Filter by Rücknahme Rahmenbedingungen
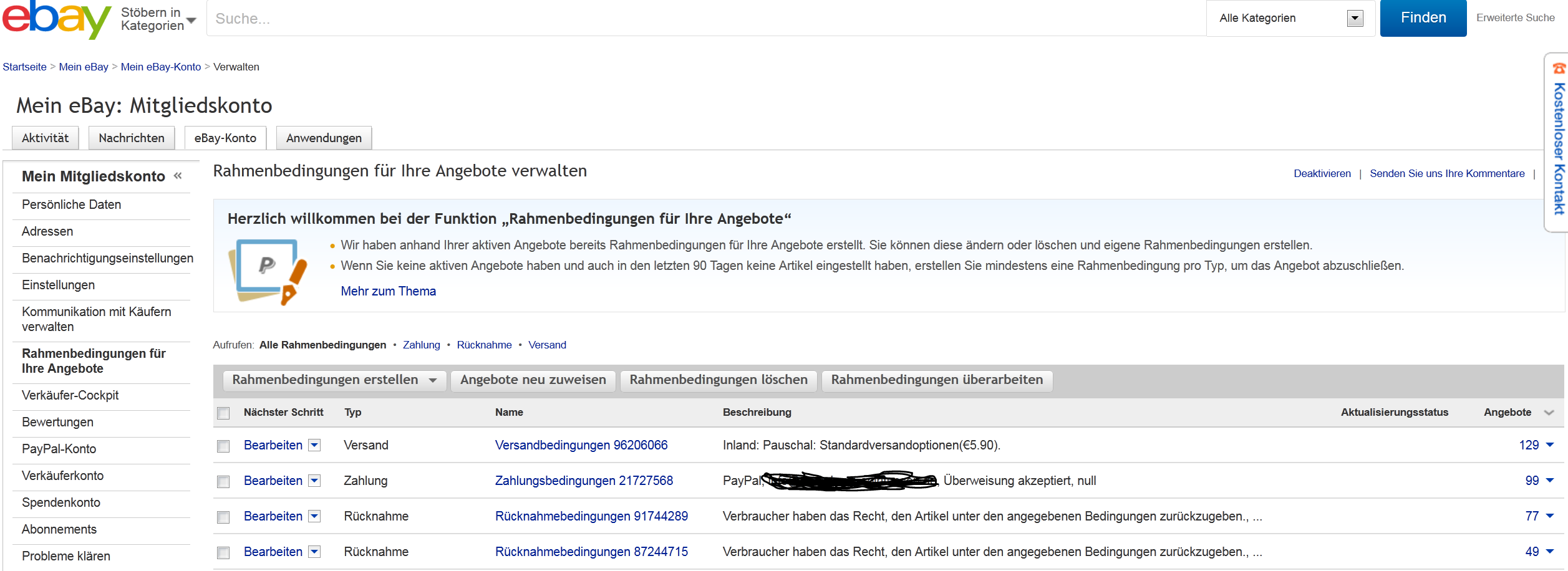 [x=484, y=345]
